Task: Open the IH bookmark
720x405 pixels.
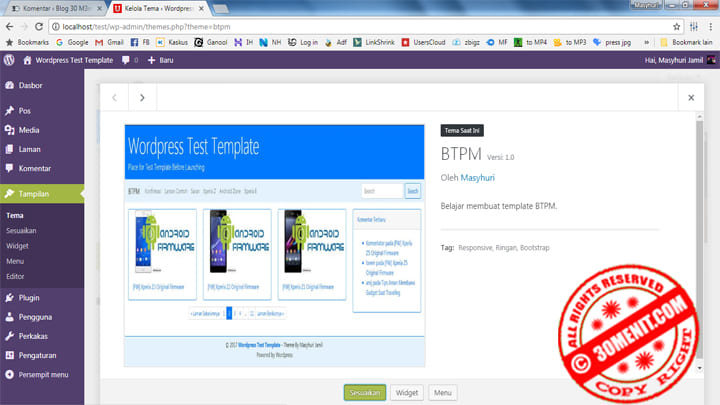Action: [244, 42]
